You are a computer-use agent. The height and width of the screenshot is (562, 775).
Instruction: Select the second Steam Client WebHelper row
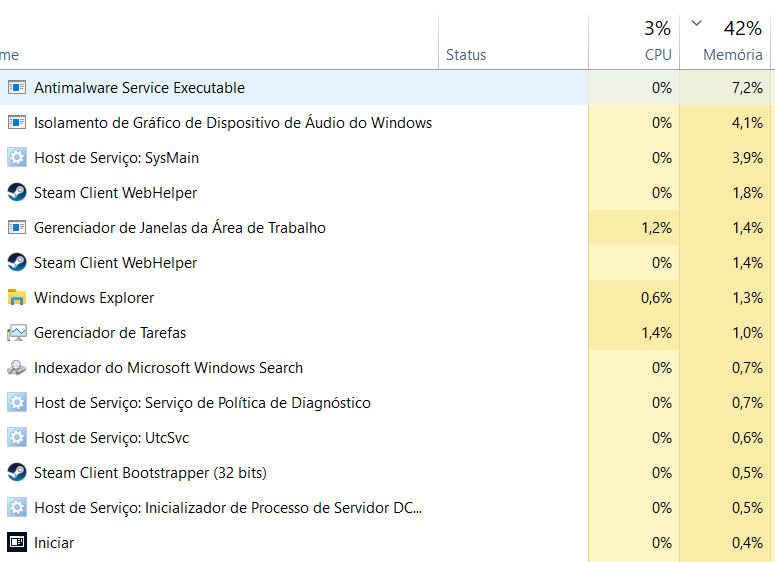(386, 262)
